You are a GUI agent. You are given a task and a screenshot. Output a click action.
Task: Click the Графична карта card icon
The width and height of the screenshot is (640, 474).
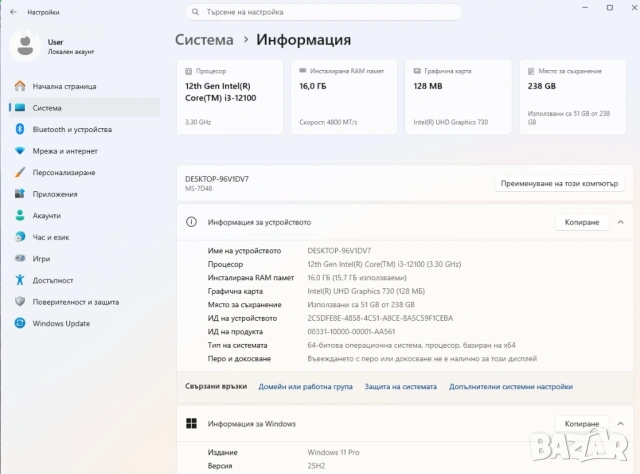tap(417, 71)
